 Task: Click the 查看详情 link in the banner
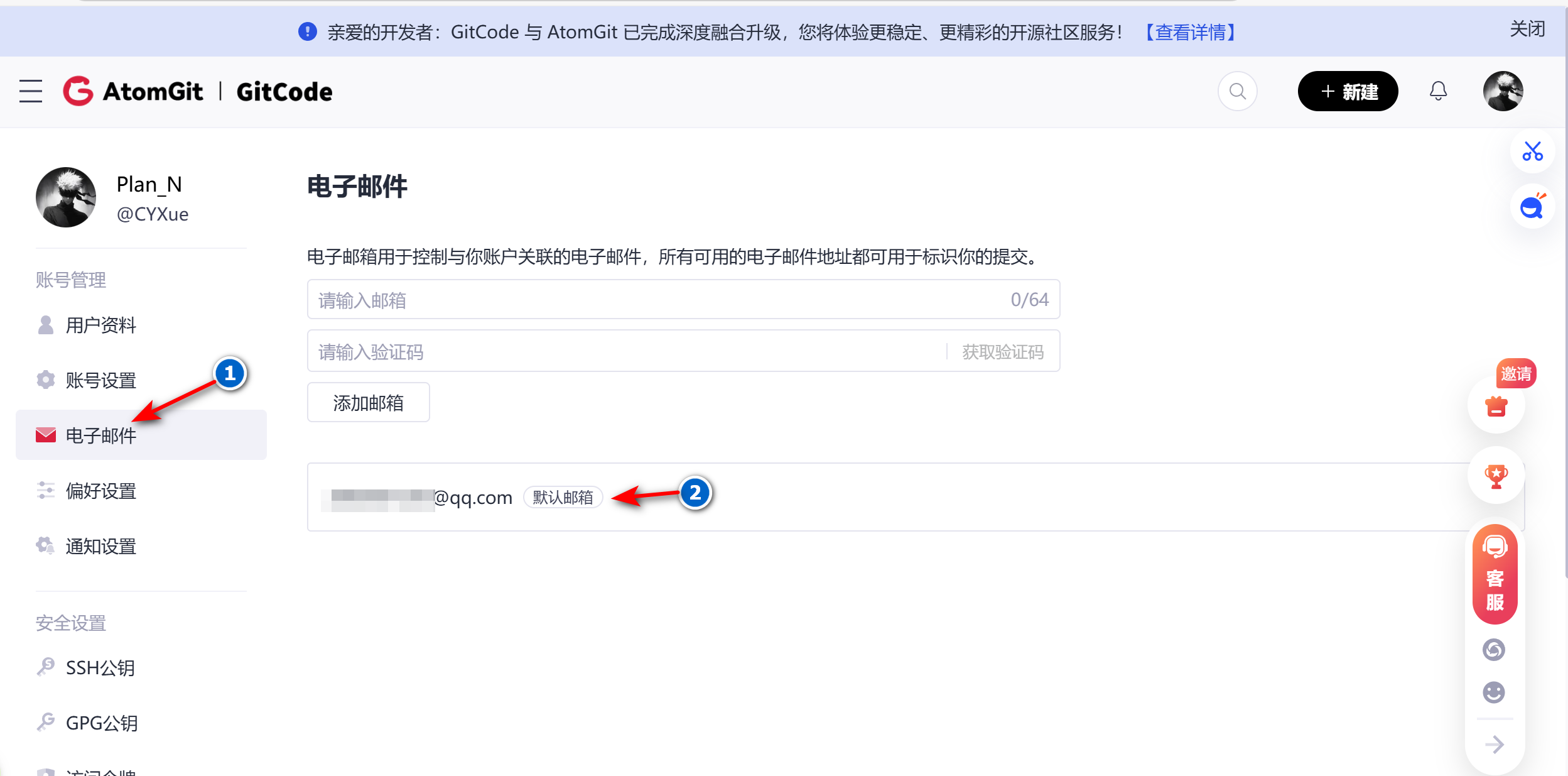coord(1190,31)
